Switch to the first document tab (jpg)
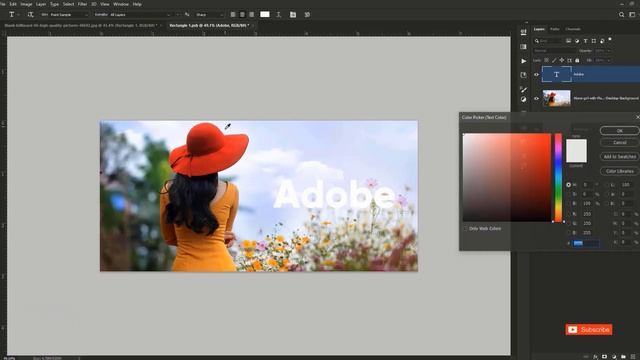 pyautogui.click(x=80, y=25)
